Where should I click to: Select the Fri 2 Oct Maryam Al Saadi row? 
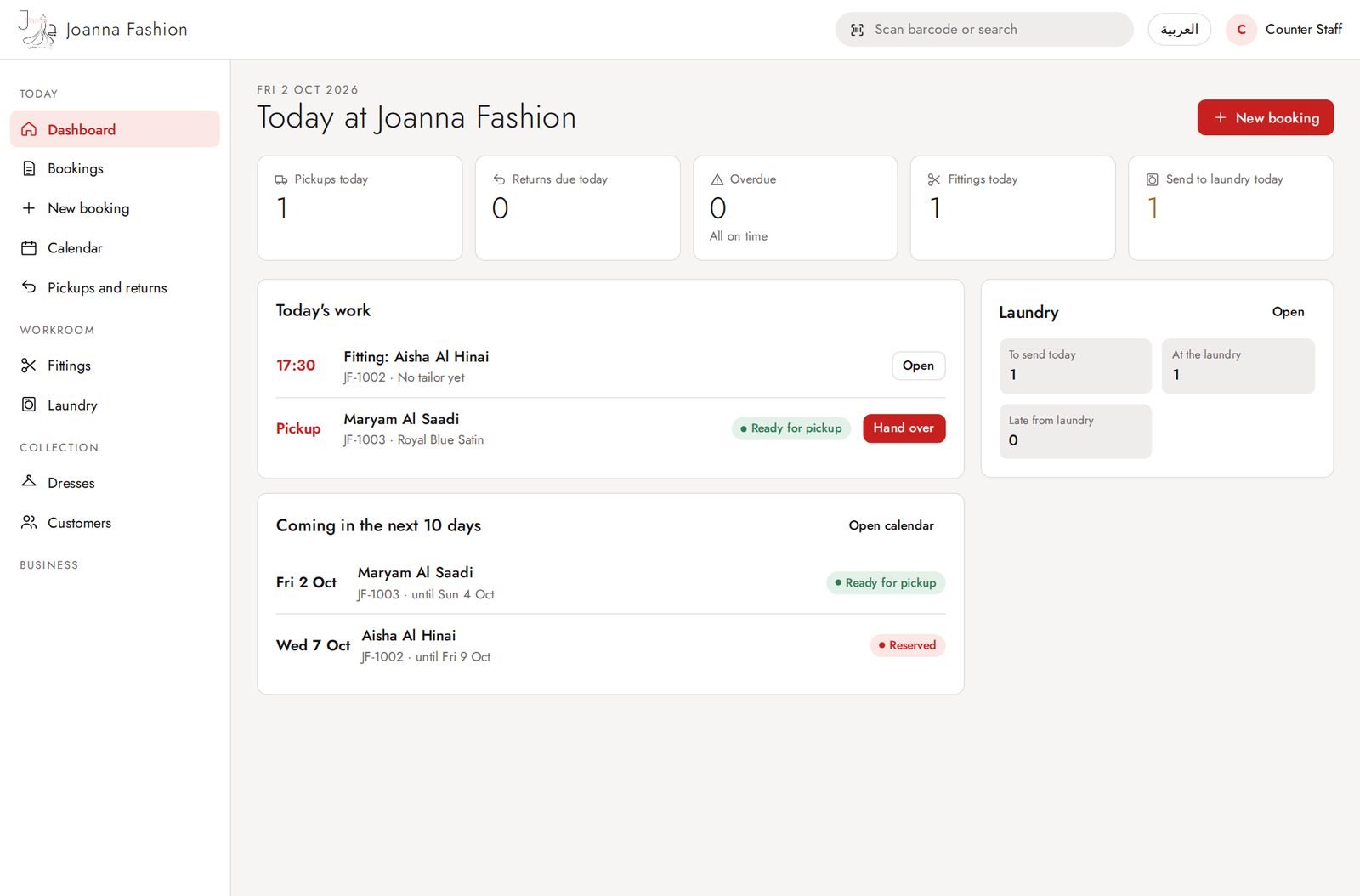610,582
